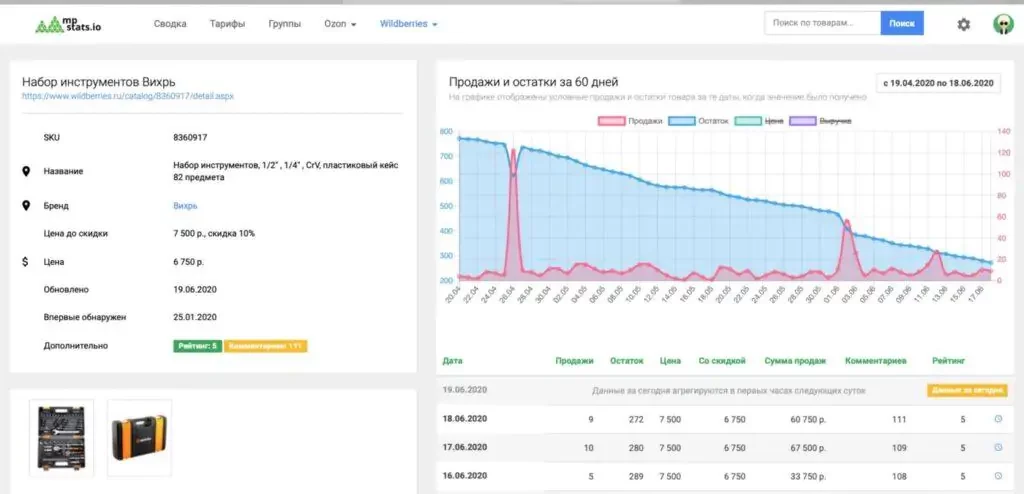The image size is (1024, 494).
Task: Click the location pin icon beside Название
Action: 26,171
